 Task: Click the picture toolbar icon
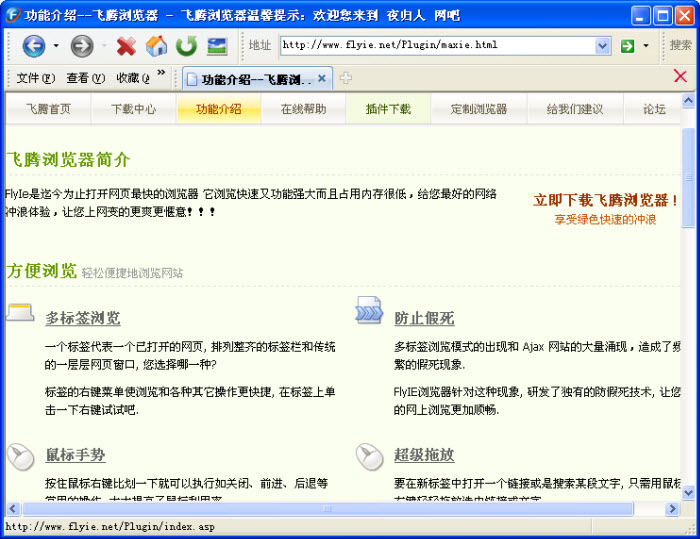click(x=217, y=46)
